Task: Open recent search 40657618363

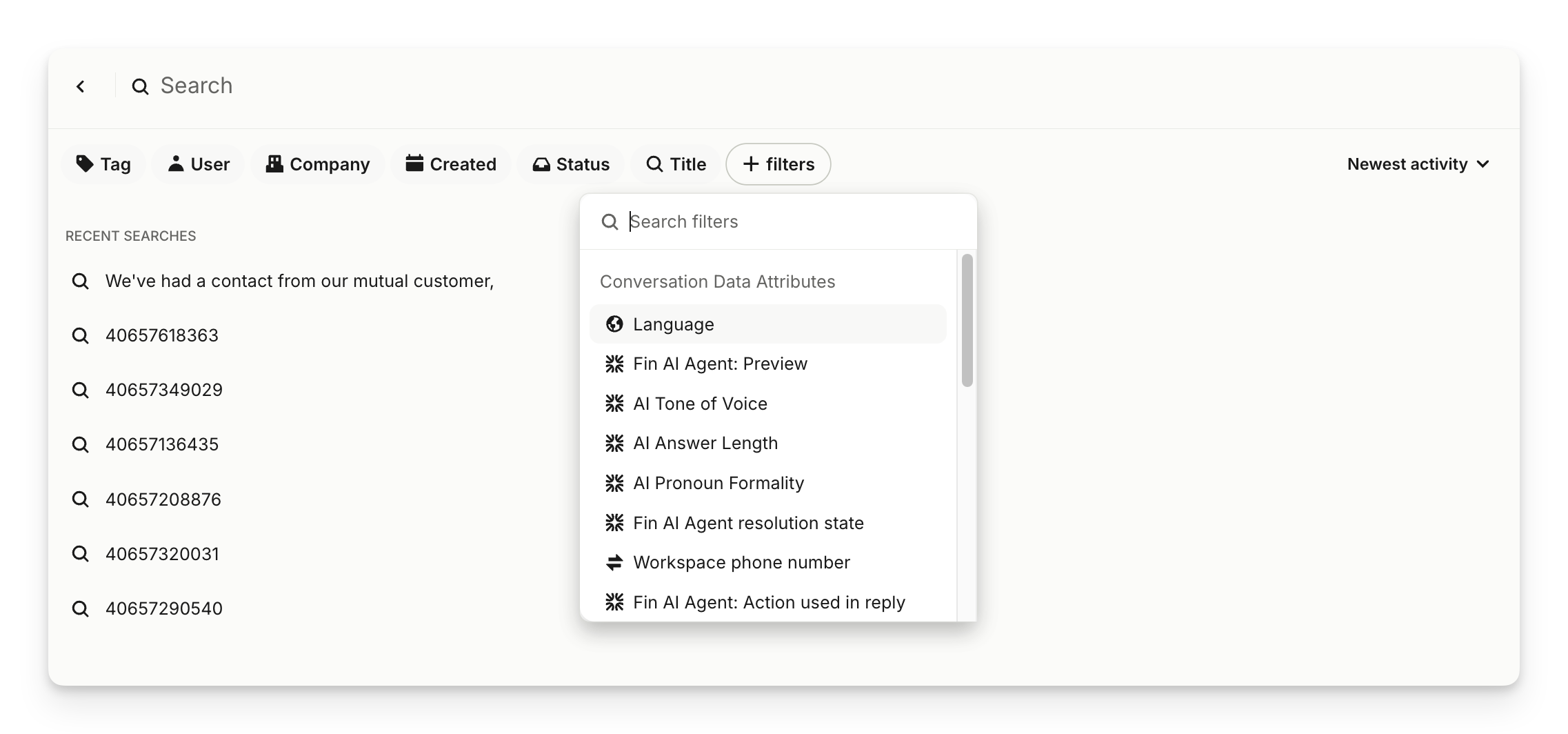Action: (162, 335)
